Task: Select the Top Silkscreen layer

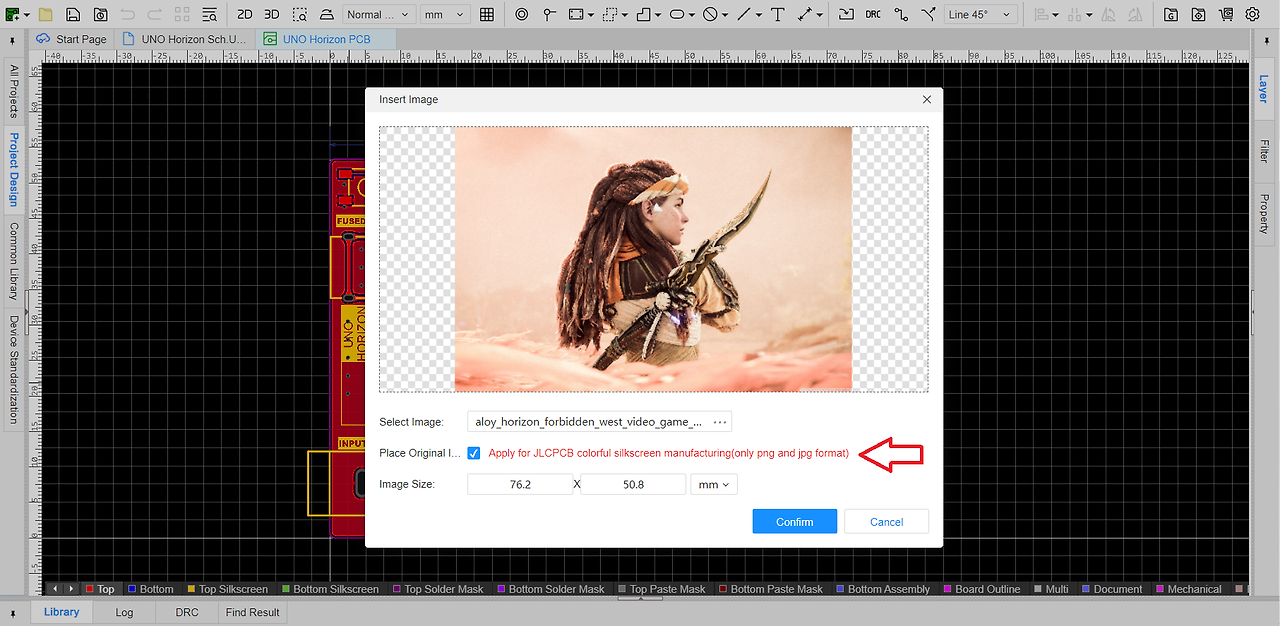Action: click(226, 589)
